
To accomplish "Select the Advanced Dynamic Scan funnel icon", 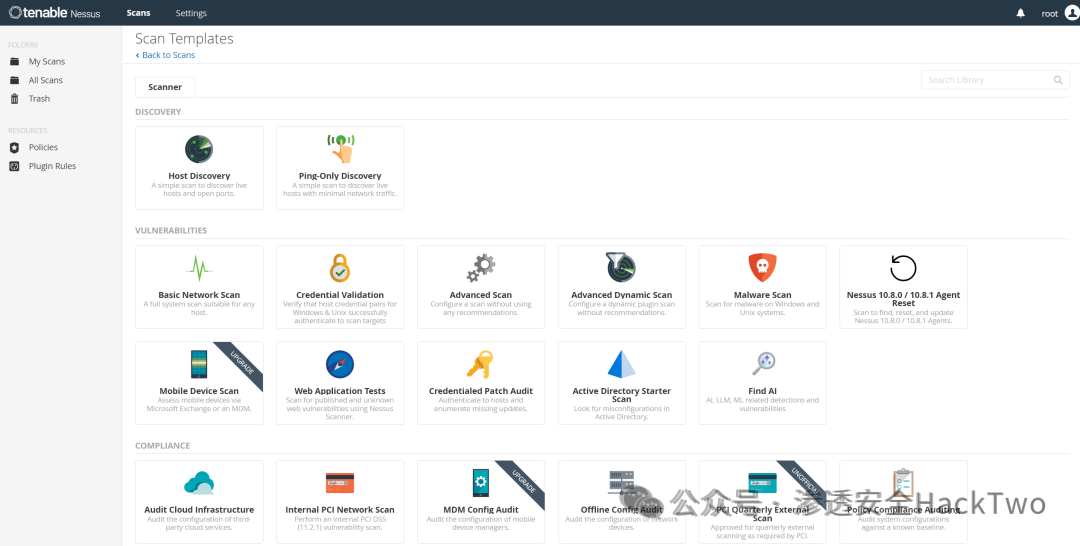I will coord(621,267).
